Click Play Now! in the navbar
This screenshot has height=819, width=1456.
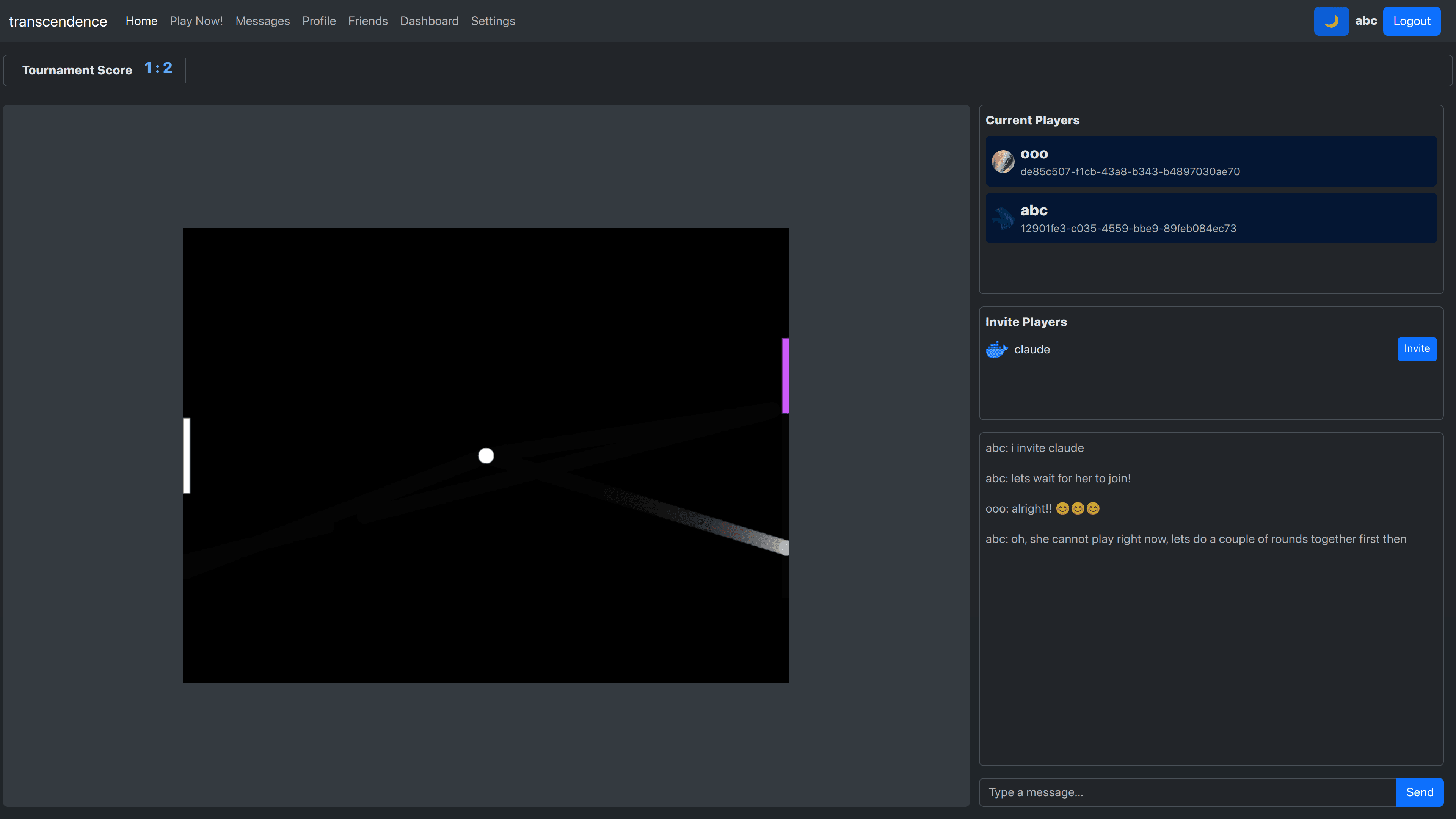(196, 21)
